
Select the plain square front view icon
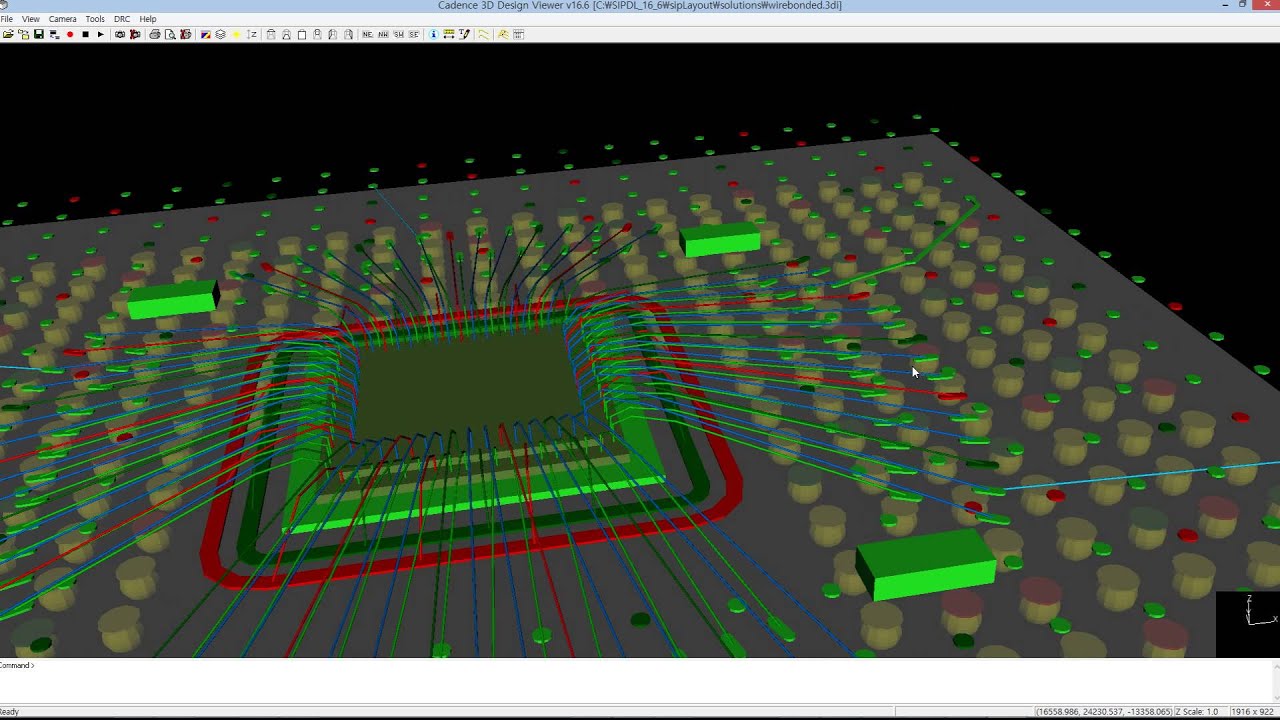(x=302, y=34)
